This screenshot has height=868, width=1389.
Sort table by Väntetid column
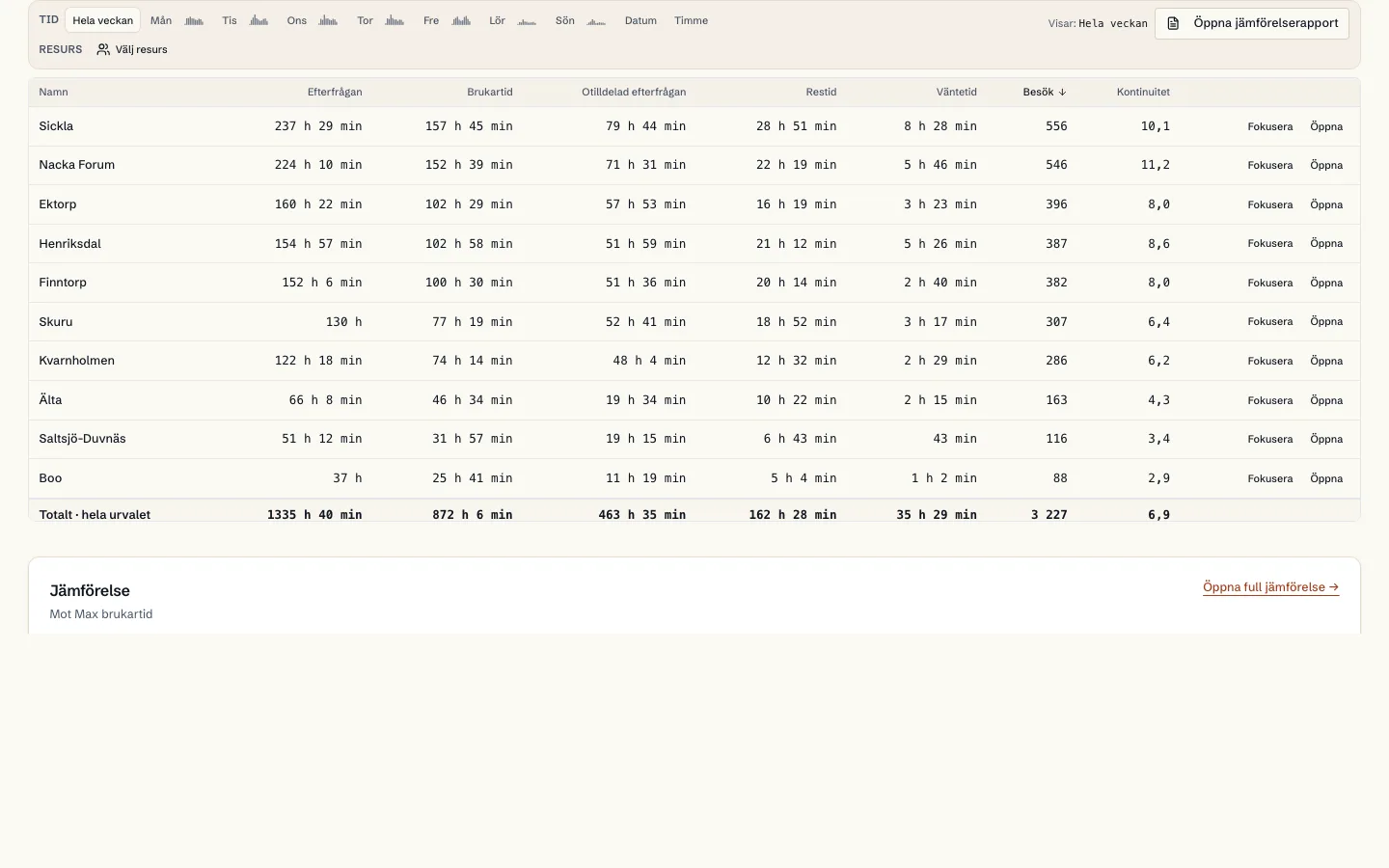tap(957, 93)
